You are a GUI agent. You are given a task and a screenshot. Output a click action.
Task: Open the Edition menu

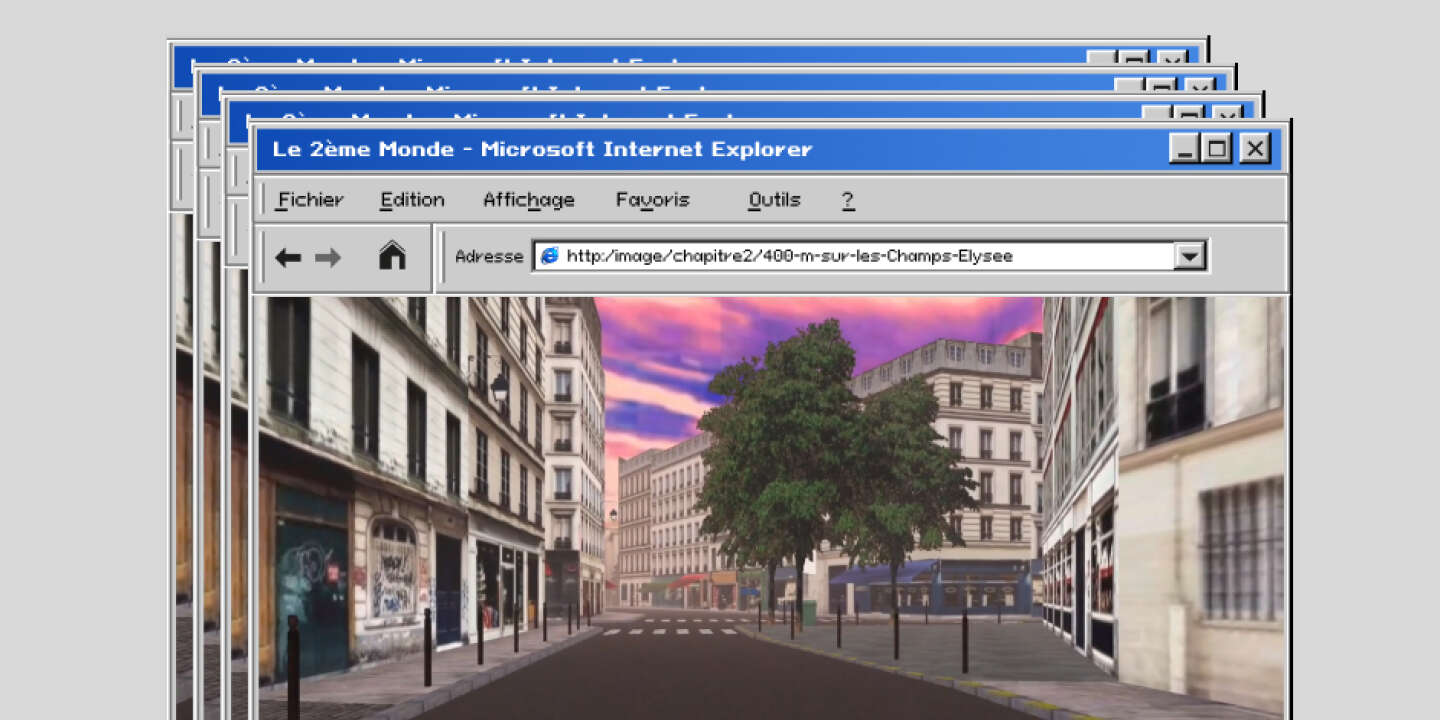[412, 200]
